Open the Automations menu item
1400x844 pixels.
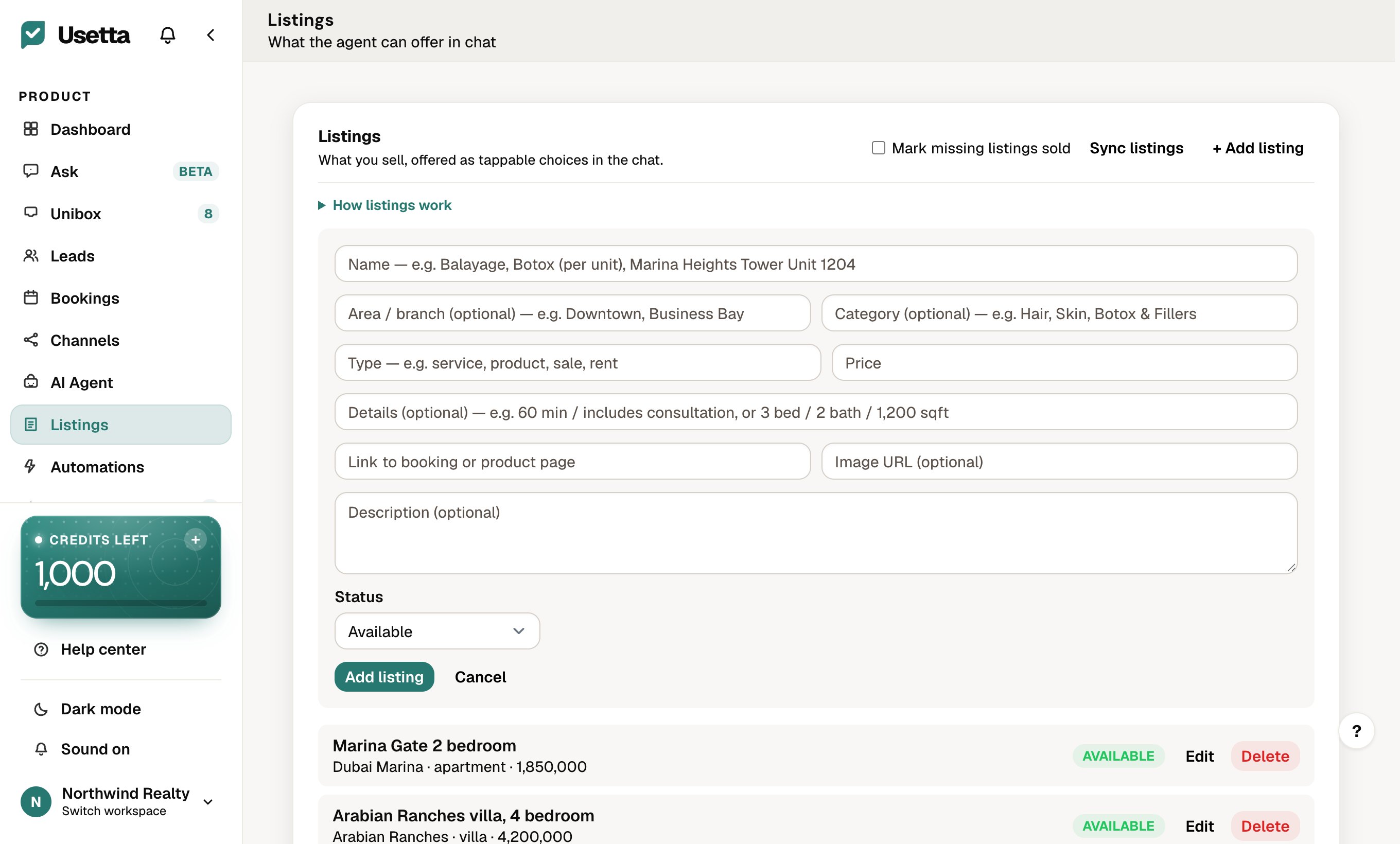(120, 466)
